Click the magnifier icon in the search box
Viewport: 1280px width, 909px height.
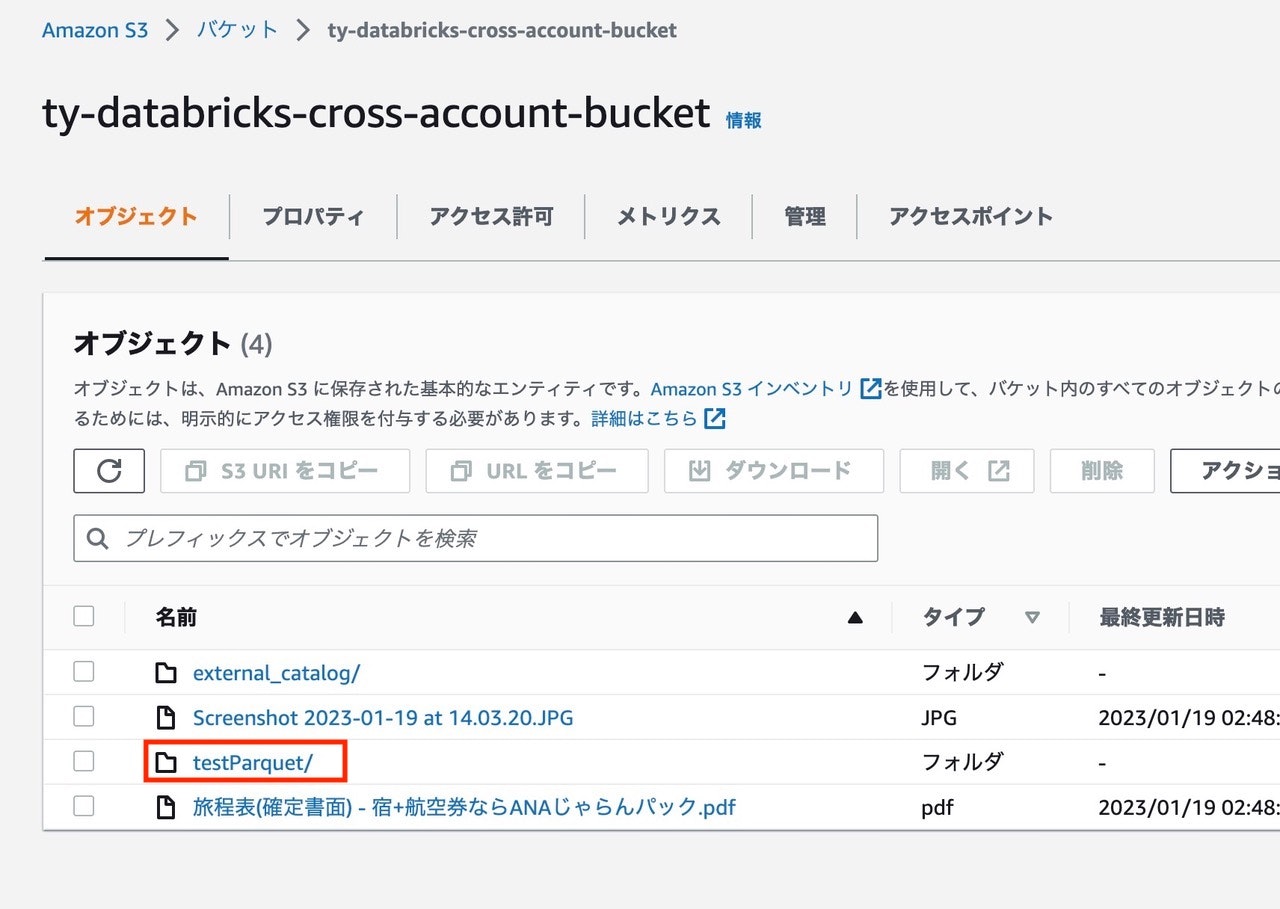(97, 538)
